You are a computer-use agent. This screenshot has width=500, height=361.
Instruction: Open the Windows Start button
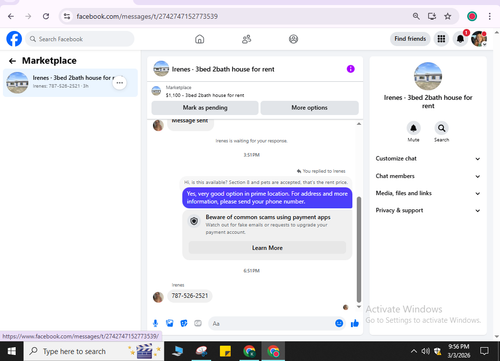tap(12, 351)
